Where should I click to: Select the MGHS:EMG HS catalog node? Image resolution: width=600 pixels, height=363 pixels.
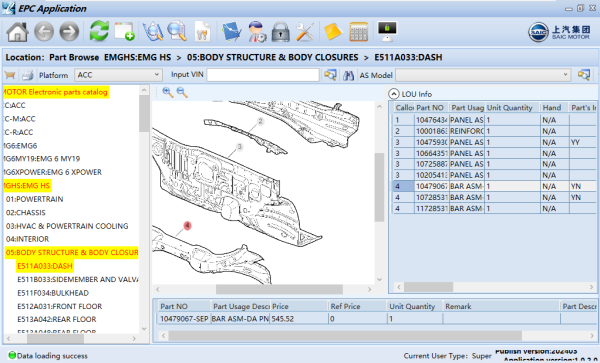coord(27,186)
